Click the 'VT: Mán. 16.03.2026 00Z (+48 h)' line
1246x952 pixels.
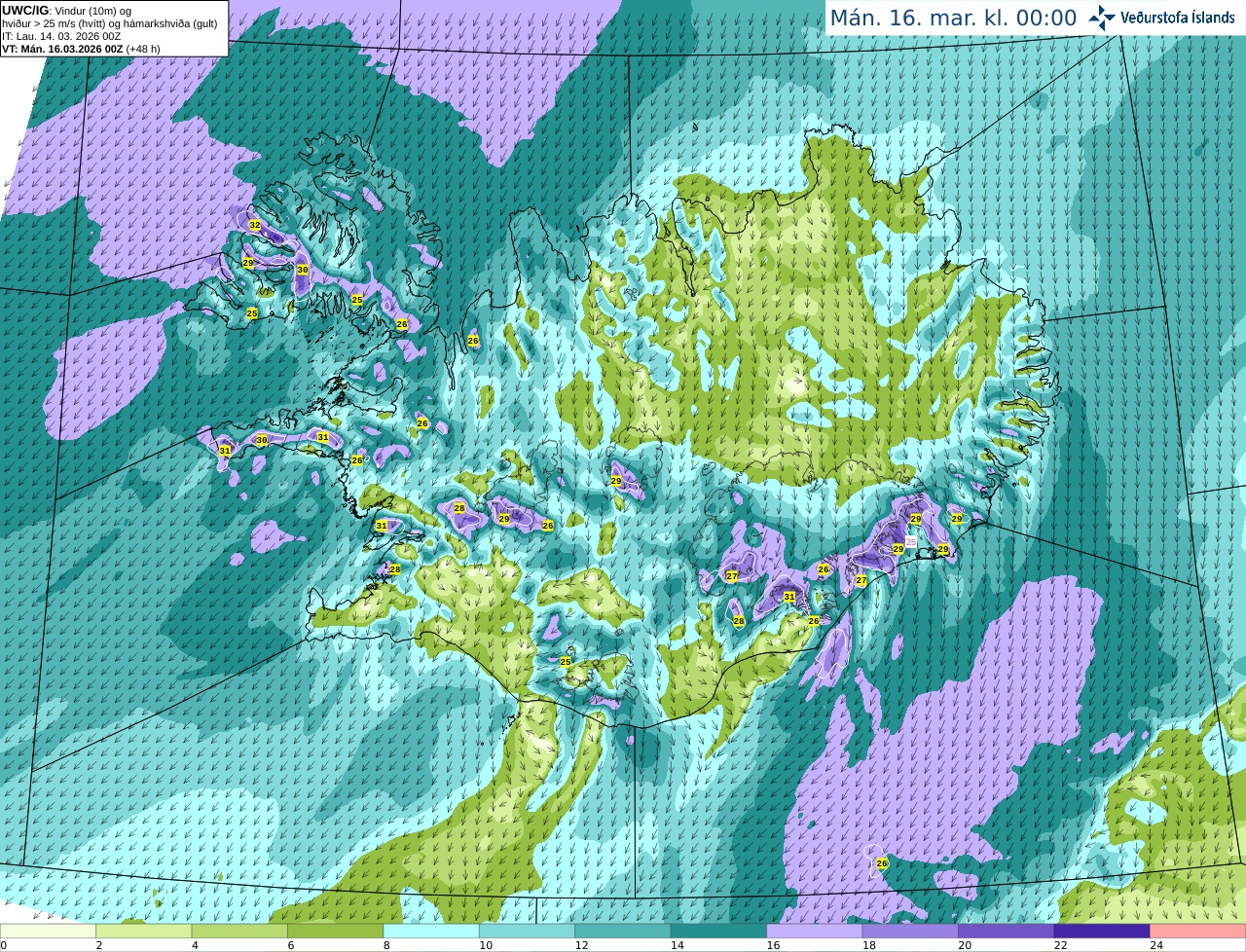coord(81,49)
